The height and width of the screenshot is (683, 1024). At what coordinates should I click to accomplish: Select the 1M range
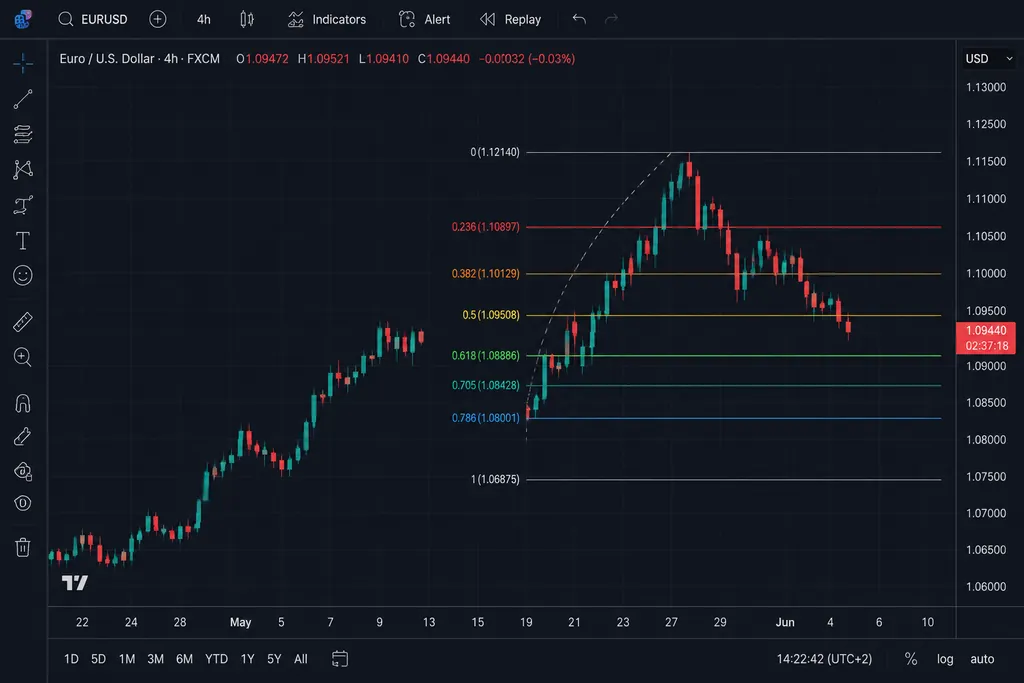click(x=127, y=659)
